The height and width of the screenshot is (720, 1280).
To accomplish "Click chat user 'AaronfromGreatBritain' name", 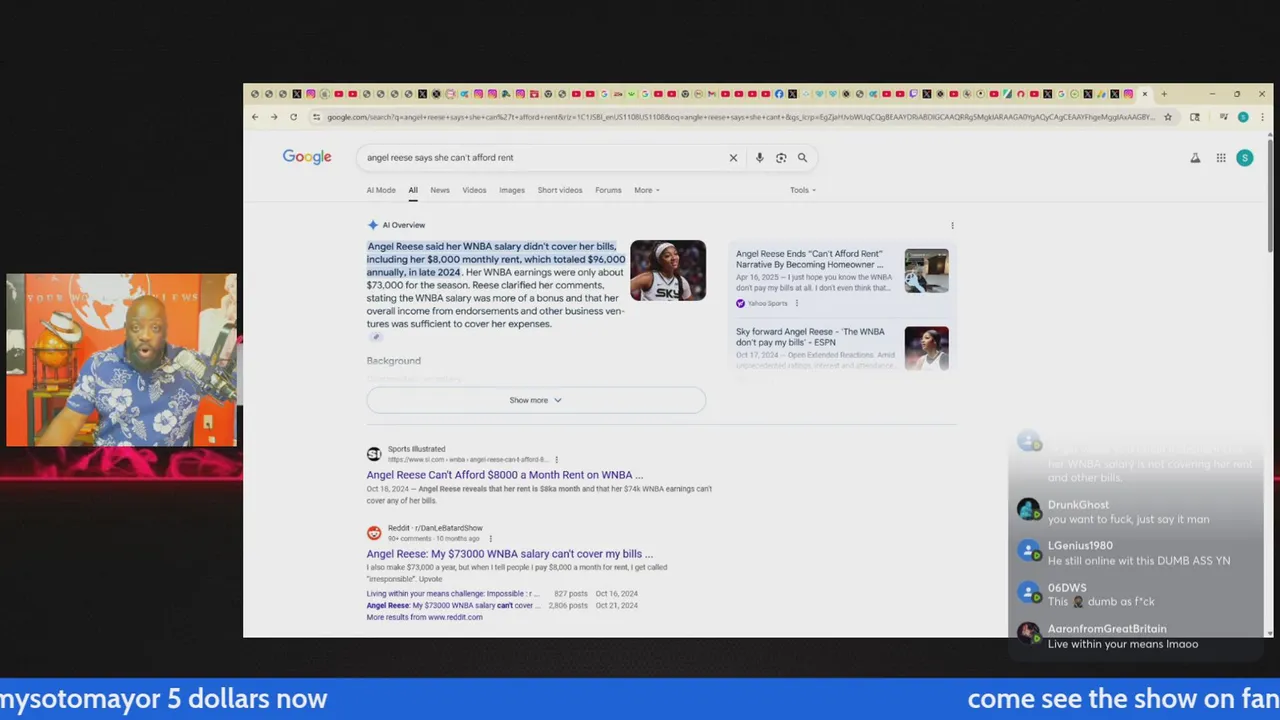I will tap(1107, 629).
